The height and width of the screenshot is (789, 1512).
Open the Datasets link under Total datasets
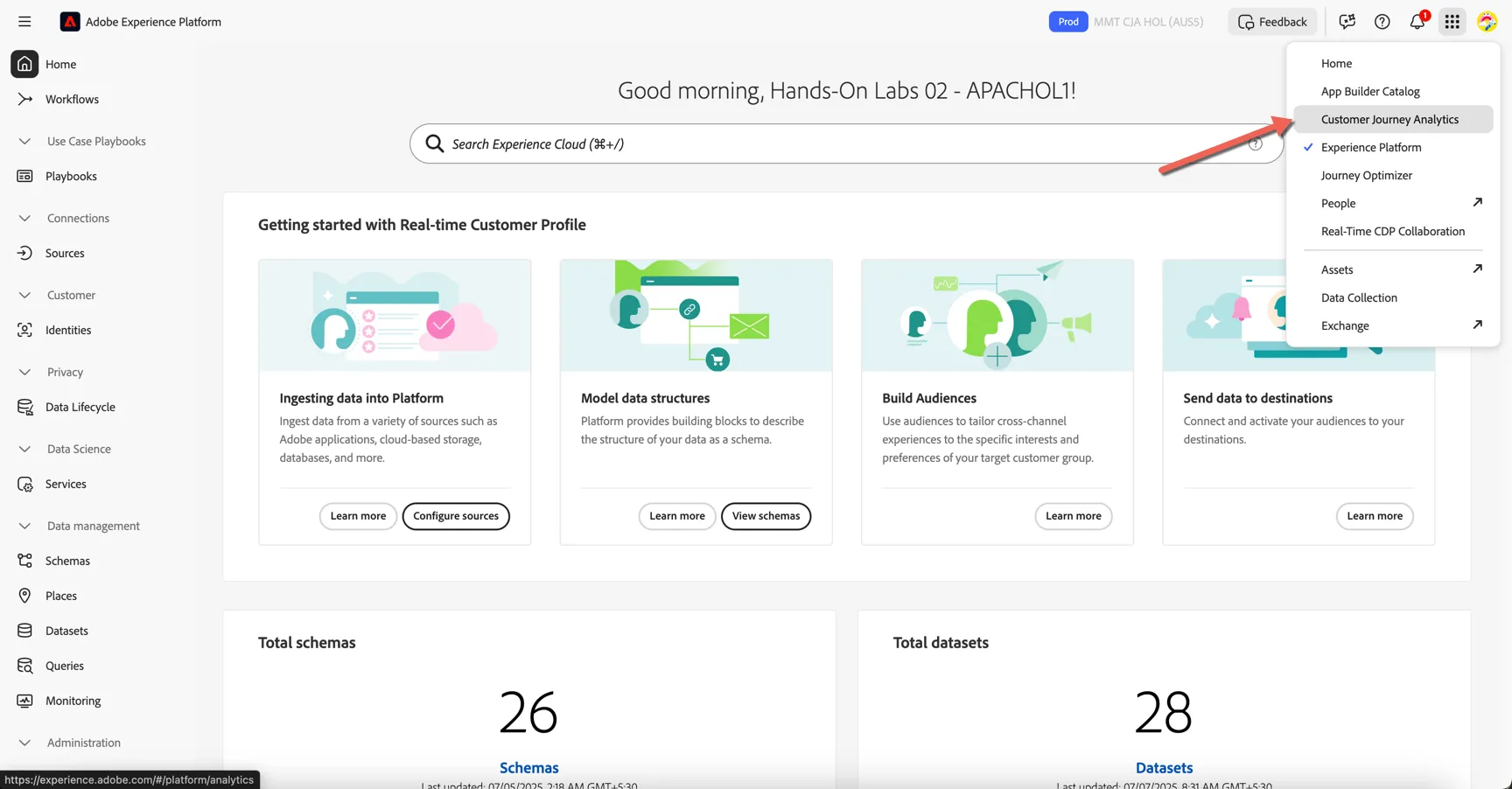coord(1164,768)
